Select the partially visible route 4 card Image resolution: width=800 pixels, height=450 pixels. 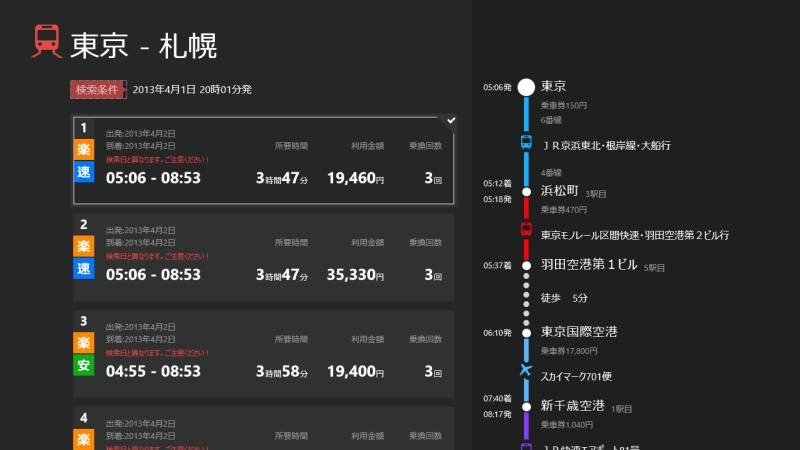[x=265, y=428]
